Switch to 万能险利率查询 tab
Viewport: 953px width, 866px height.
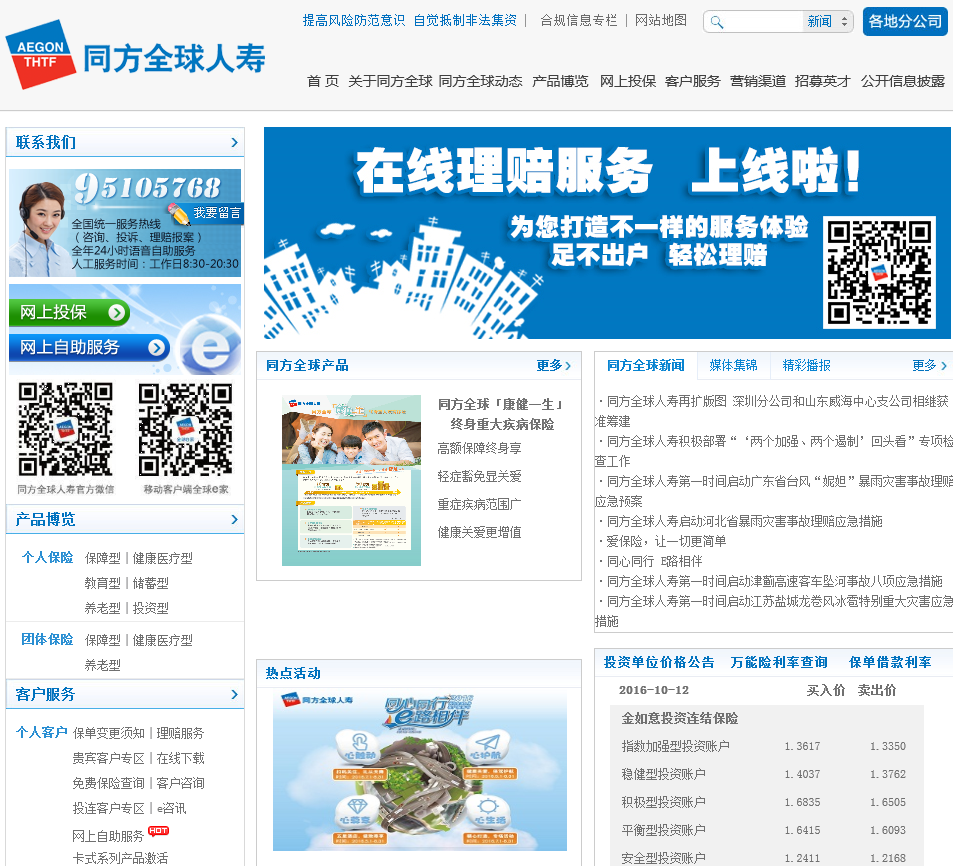pyautogui.click(x=779, y=662)
